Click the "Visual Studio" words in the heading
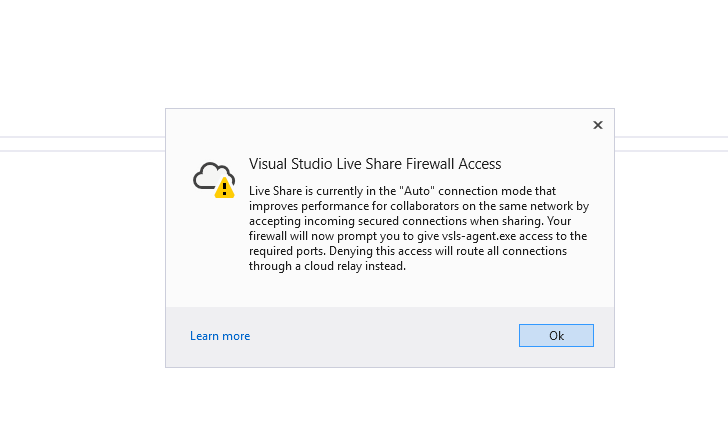 (291, 164)
